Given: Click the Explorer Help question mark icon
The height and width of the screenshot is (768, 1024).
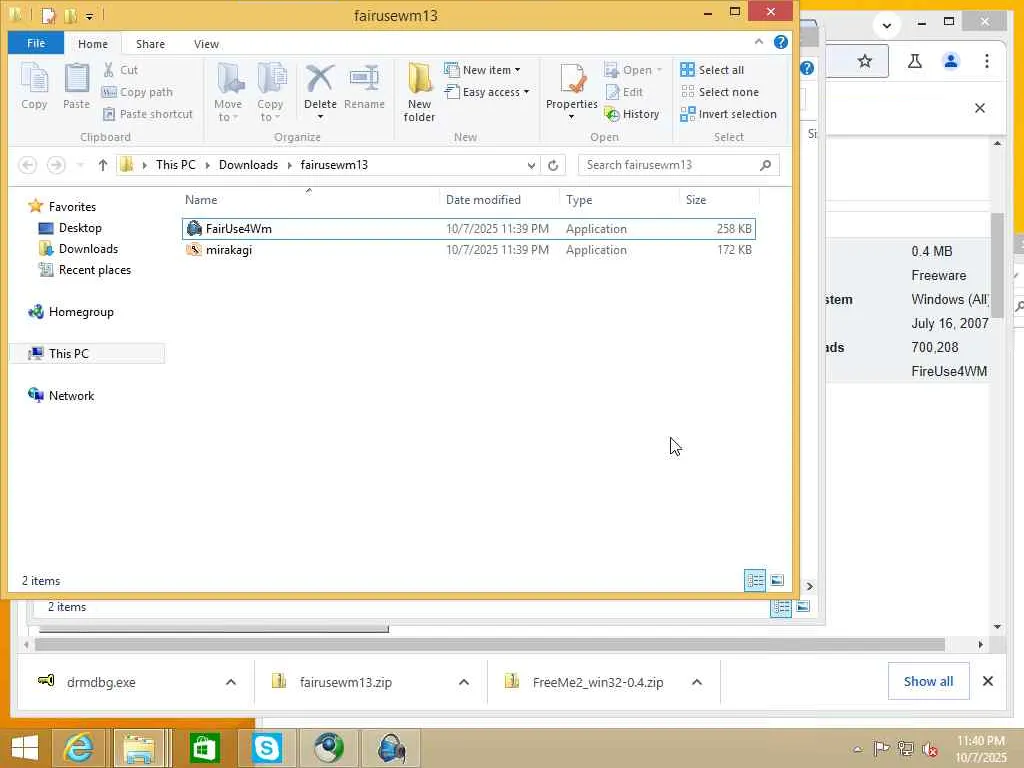Looking at the screenshot, I should 780,42.
